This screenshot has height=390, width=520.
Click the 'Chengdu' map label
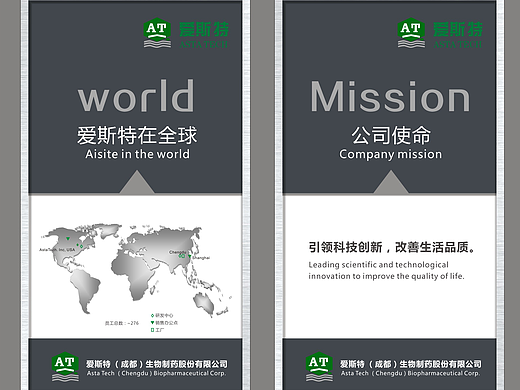point(177,252)
